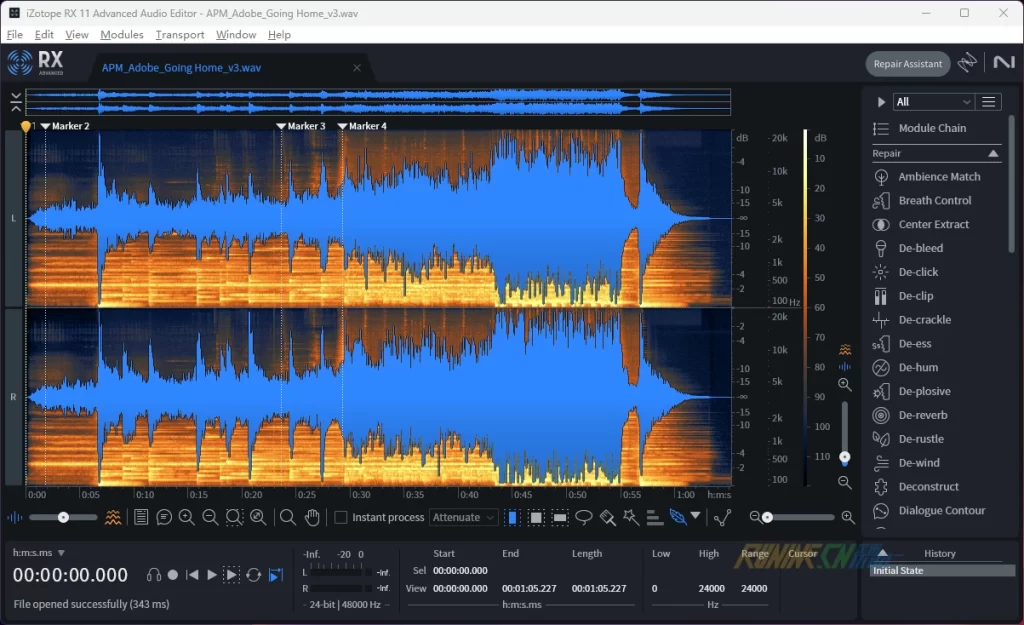Open Module Chain in the sidebar
The width and height of the screenshot is (1024, 625).
[x=931, y=128]
